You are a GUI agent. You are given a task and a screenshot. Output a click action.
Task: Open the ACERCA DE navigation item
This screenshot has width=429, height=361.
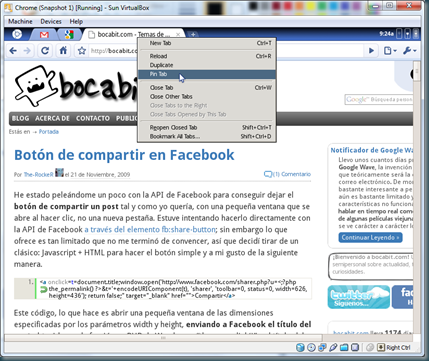click(x=52, y=118)
